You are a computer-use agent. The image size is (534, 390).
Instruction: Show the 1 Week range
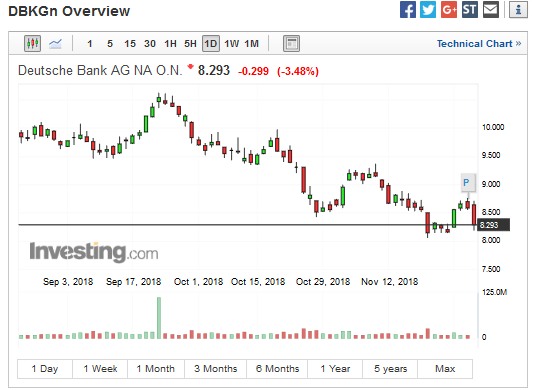pos(100,369)
